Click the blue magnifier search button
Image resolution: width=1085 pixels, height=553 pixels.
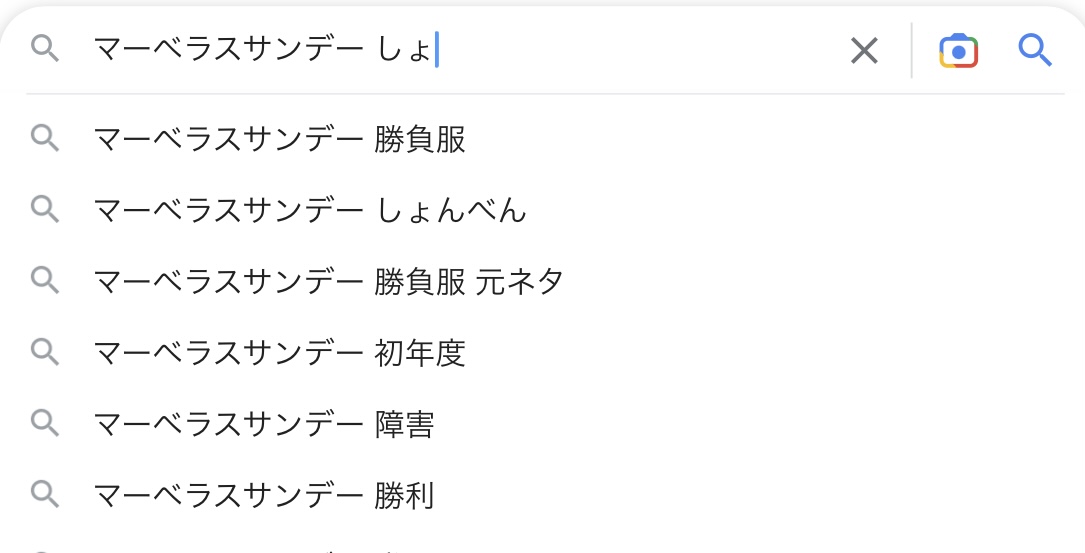tap(1035, 51)
